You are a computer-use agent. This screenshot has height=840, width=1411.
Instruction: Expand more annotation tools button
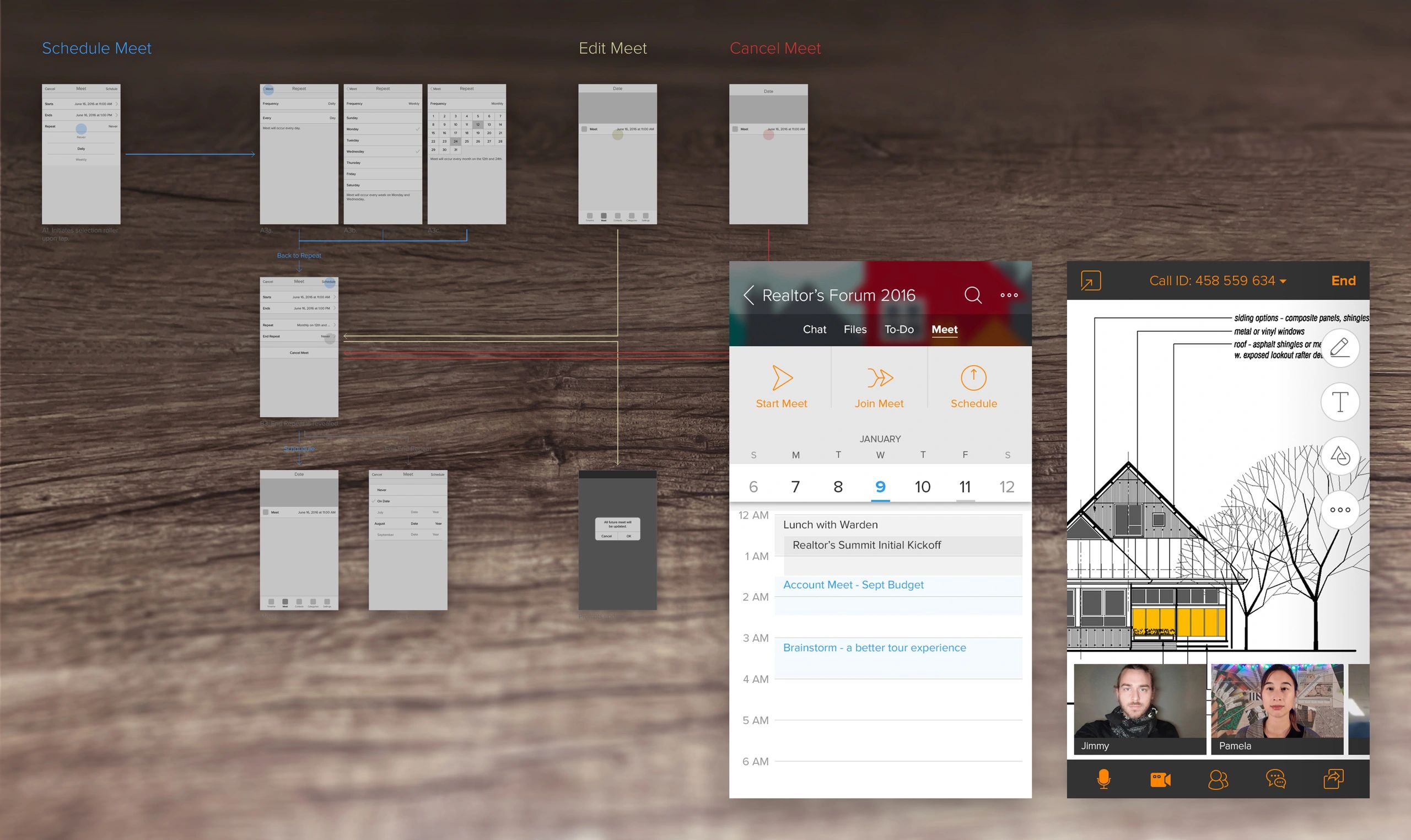[x=1340, y=509]
